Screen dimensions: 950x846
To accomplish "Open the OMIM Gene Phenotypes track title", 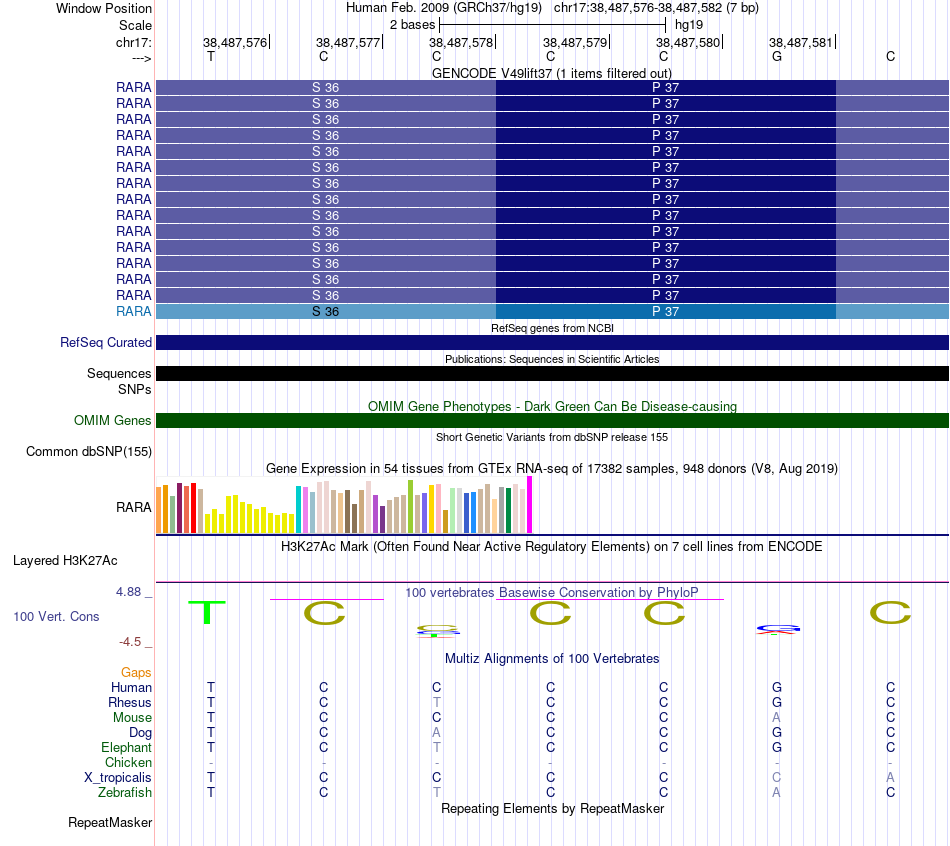I will coord(552,406).
